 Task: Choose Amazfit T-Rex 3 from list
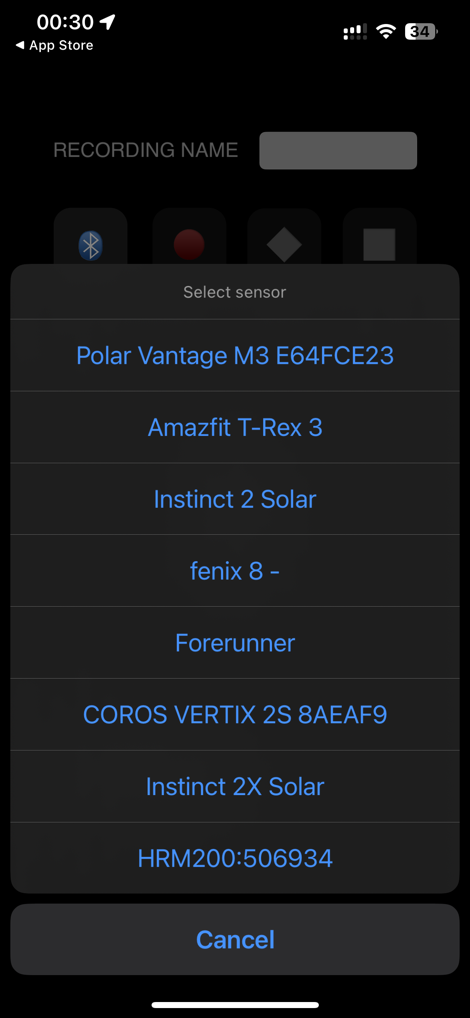235,427
